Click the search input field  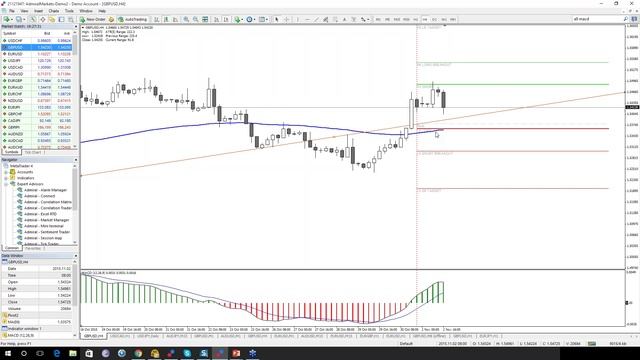tap(597, 19)
